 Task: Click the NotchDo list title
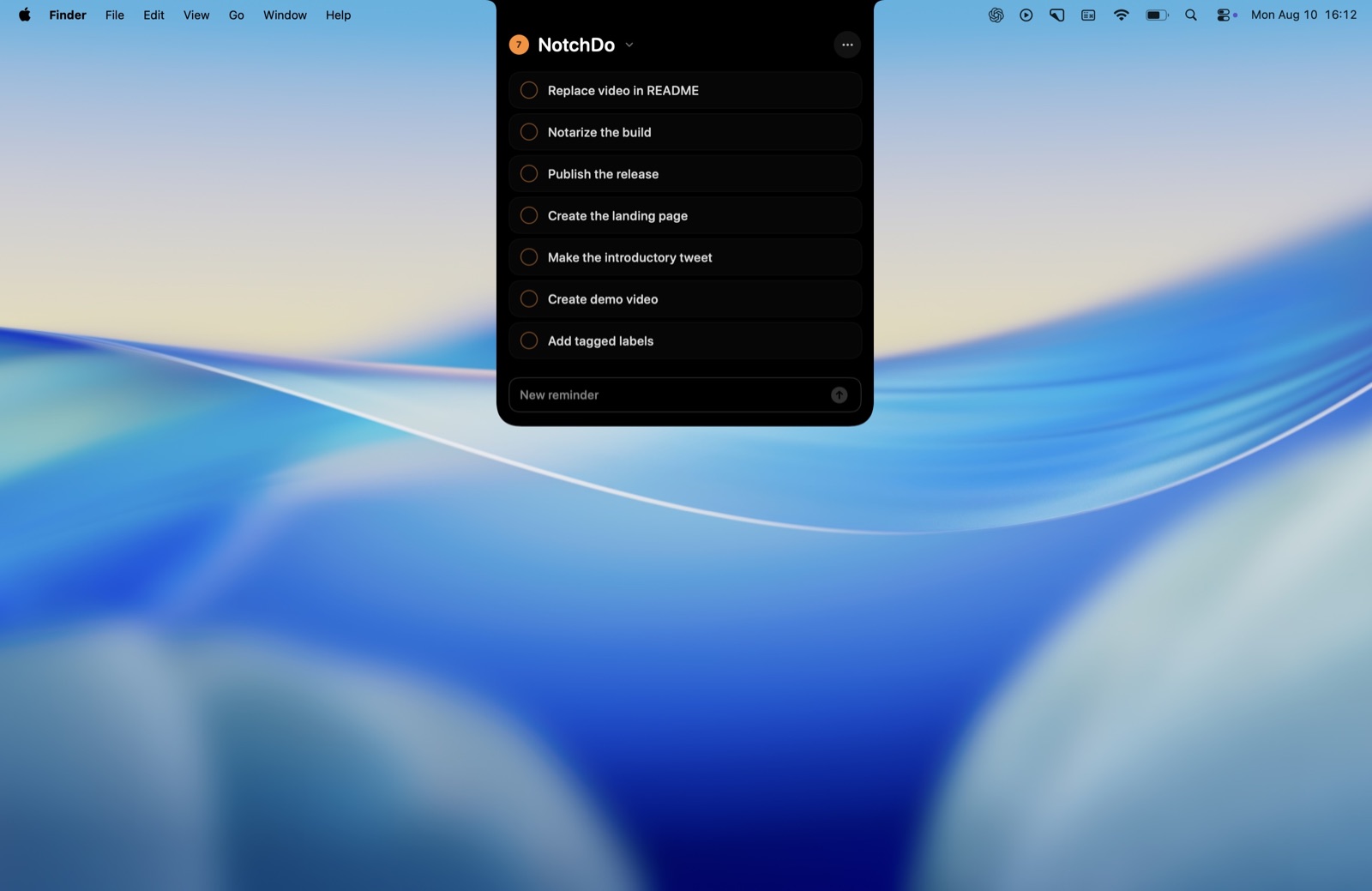pos(576,45)
